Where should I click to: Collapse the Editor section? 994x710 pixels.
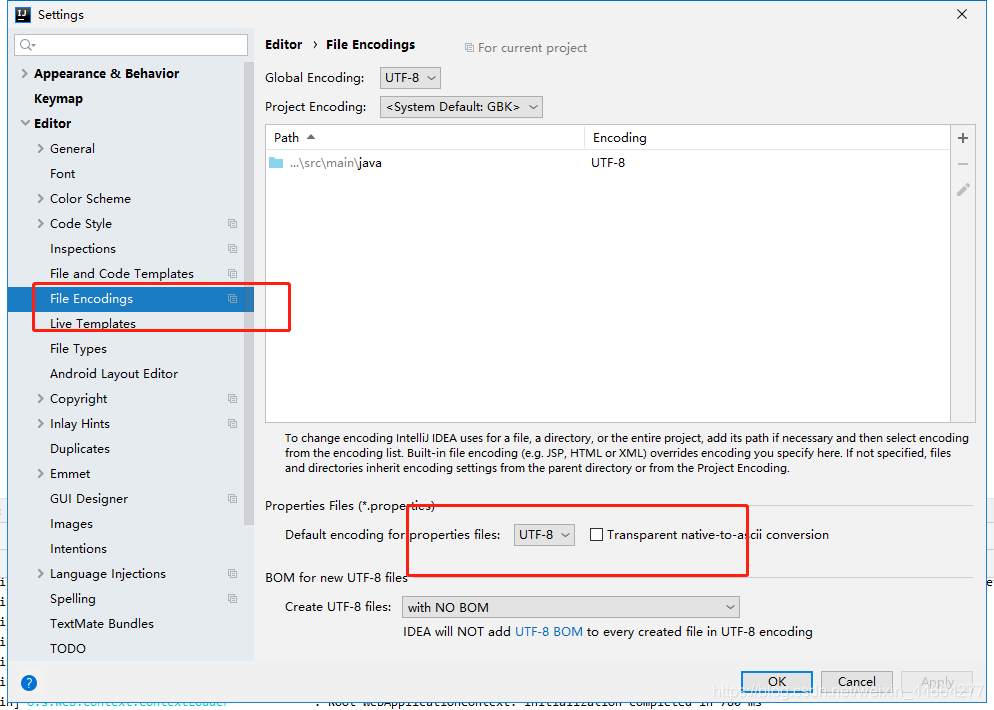pos(25,123)
